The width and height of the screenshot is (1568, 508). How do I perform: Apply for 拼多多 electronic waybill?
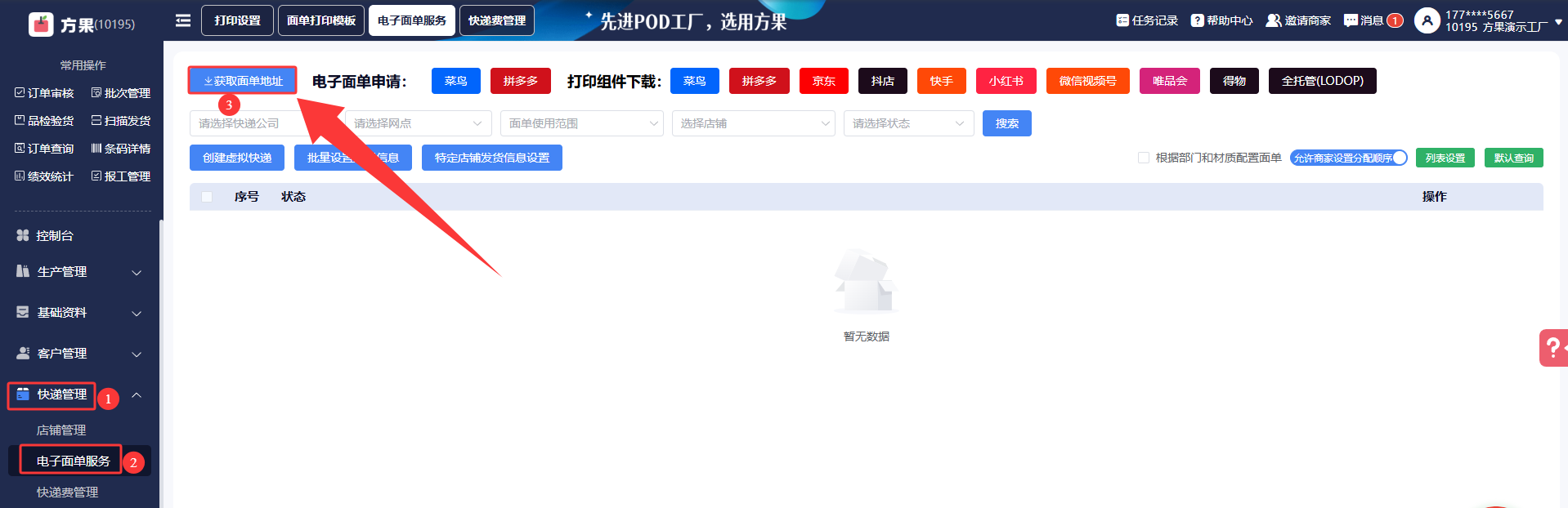521,81
